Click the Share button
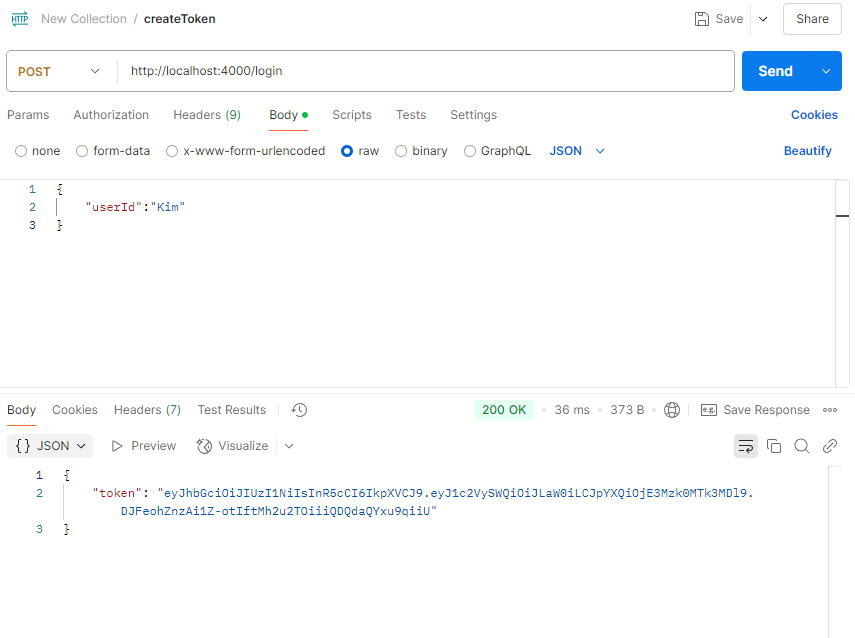This screenshot has width=855, height=638. click(812, 19)
